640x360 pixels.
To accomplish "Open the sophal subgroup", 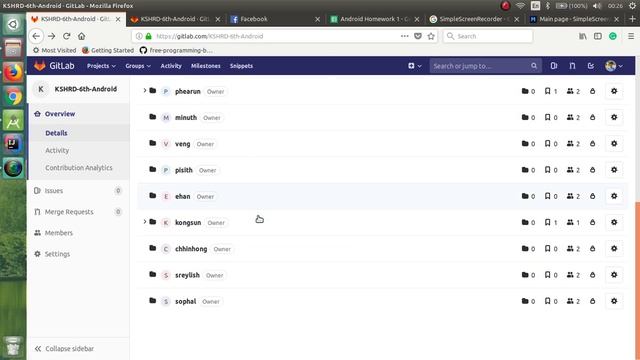I will (x=185, y=301).
